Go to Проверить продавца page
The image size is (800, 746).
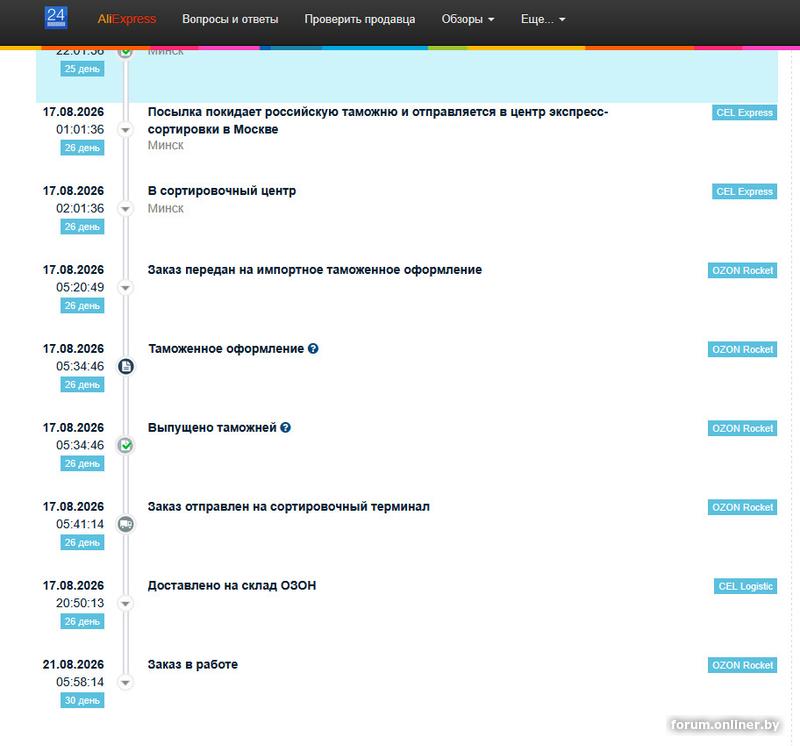[x=360, y=19]
